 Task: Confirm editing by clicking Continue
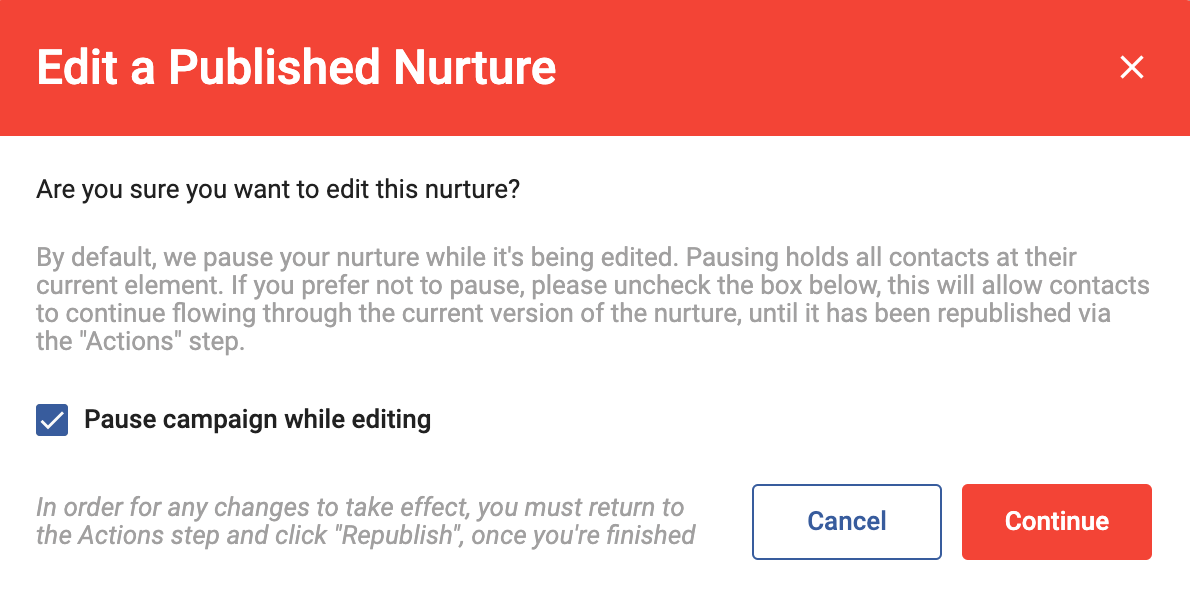click(x=1056, y=521)
